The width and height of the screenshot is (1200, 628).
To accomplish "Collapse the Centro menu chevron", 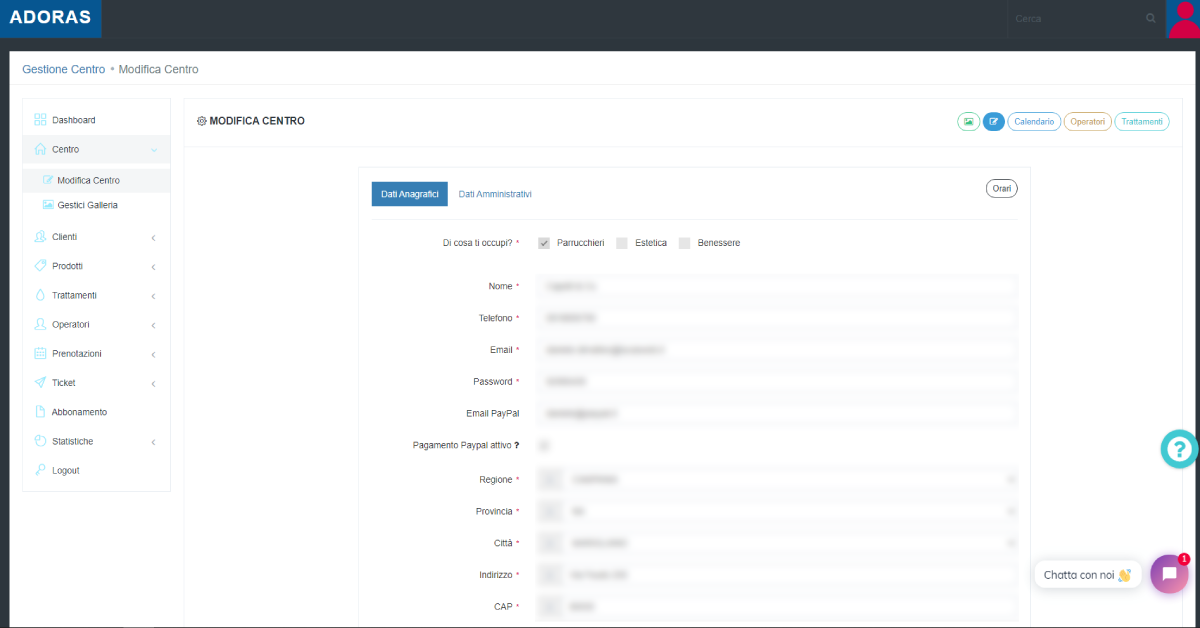I will point(153,150).
